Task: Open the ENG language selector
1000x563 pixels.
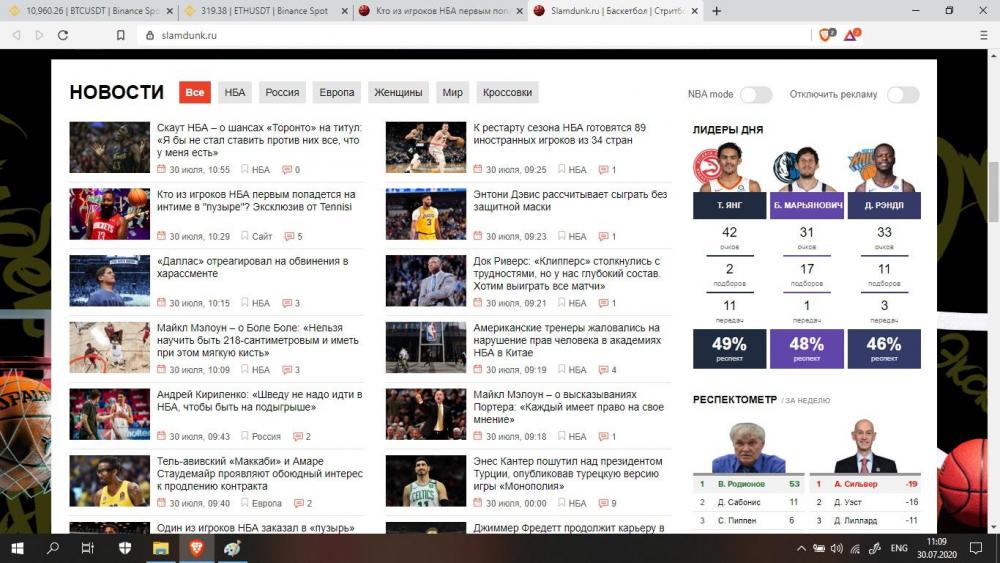Action: [899, 548]
